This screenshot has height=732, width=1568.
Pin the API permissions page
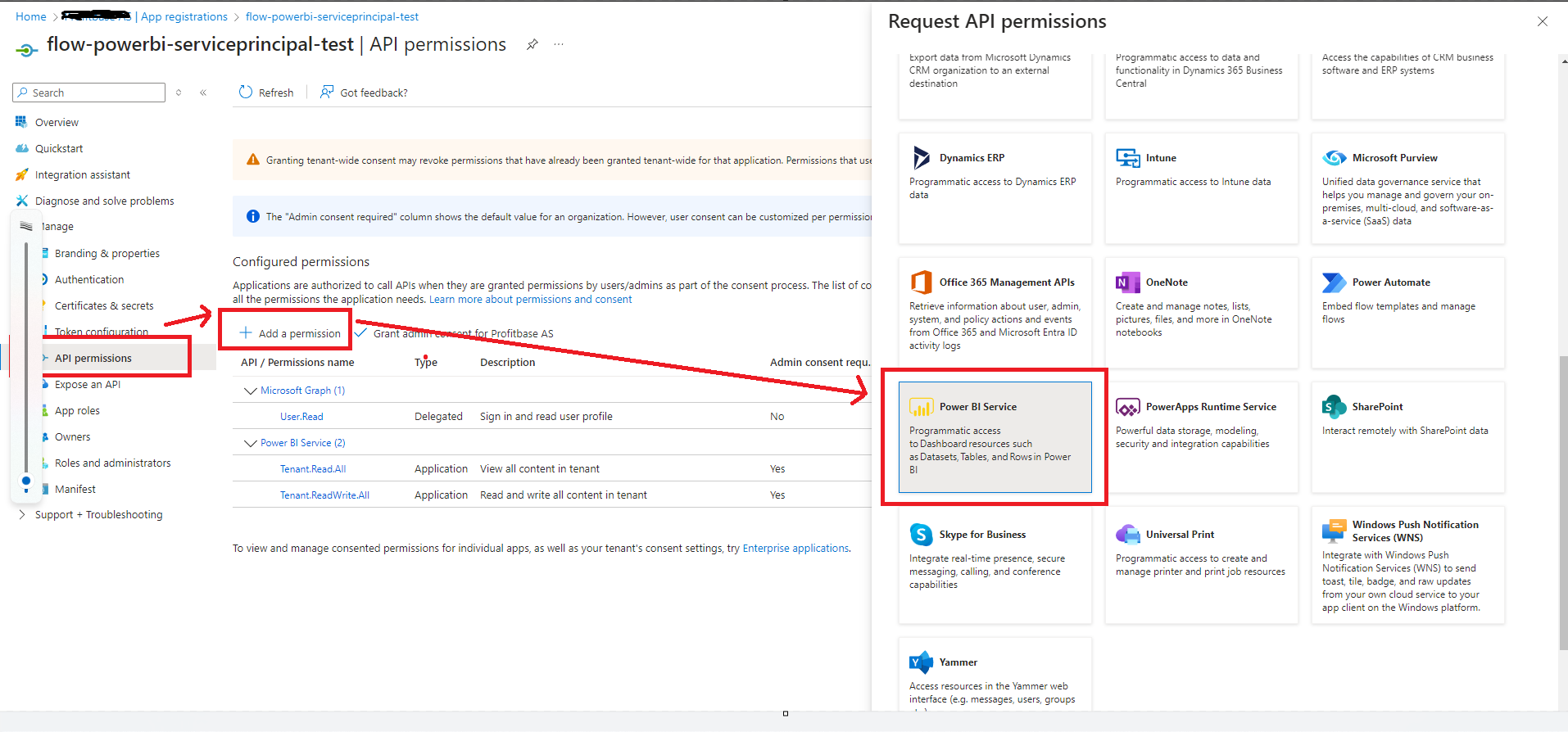coord(532,44)
